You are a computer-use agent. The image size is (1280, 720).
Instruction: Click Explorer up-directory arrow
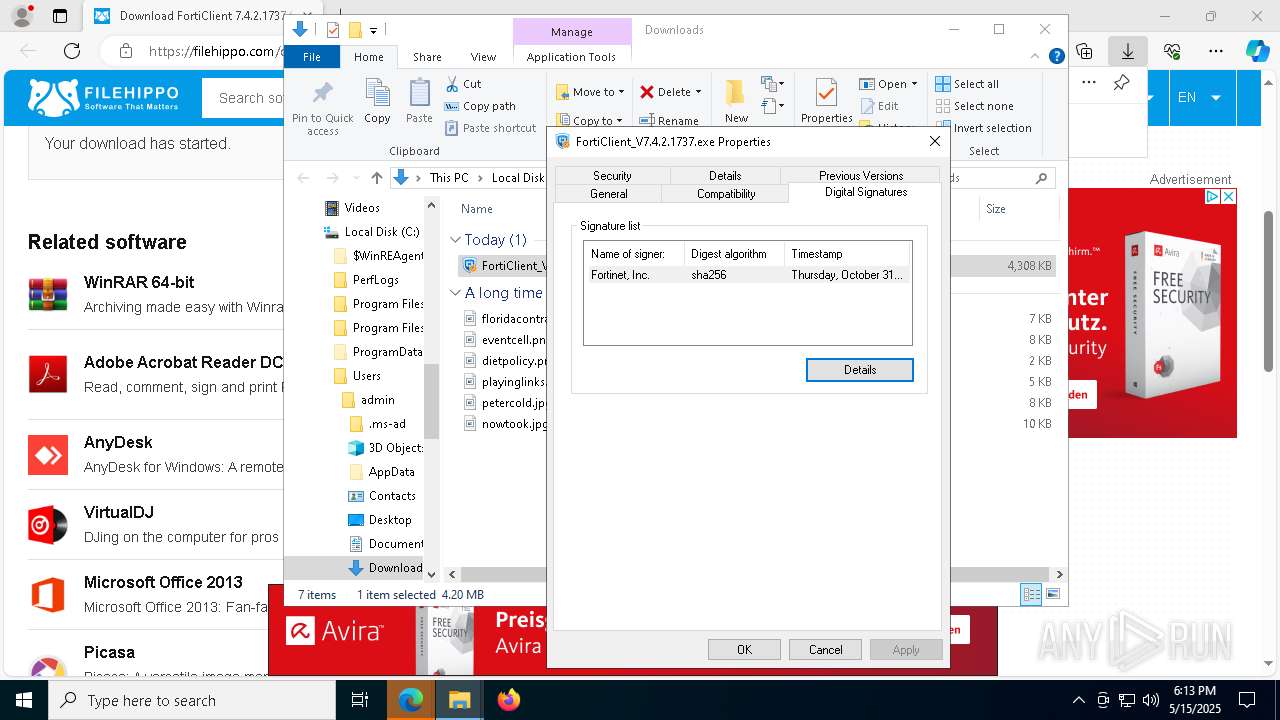(376, 178)
